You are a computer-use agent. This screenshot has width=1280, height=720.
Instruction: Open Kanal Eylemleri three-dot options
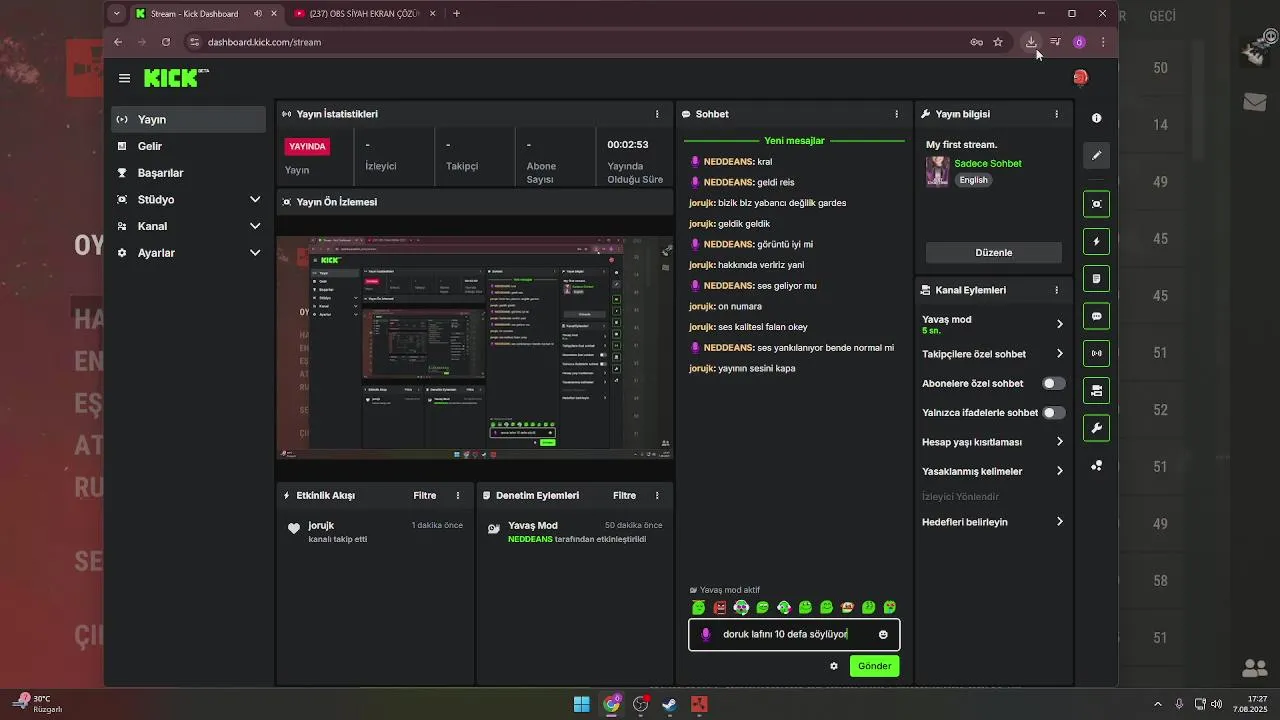pyautogui.click(x=1056, y=290)
